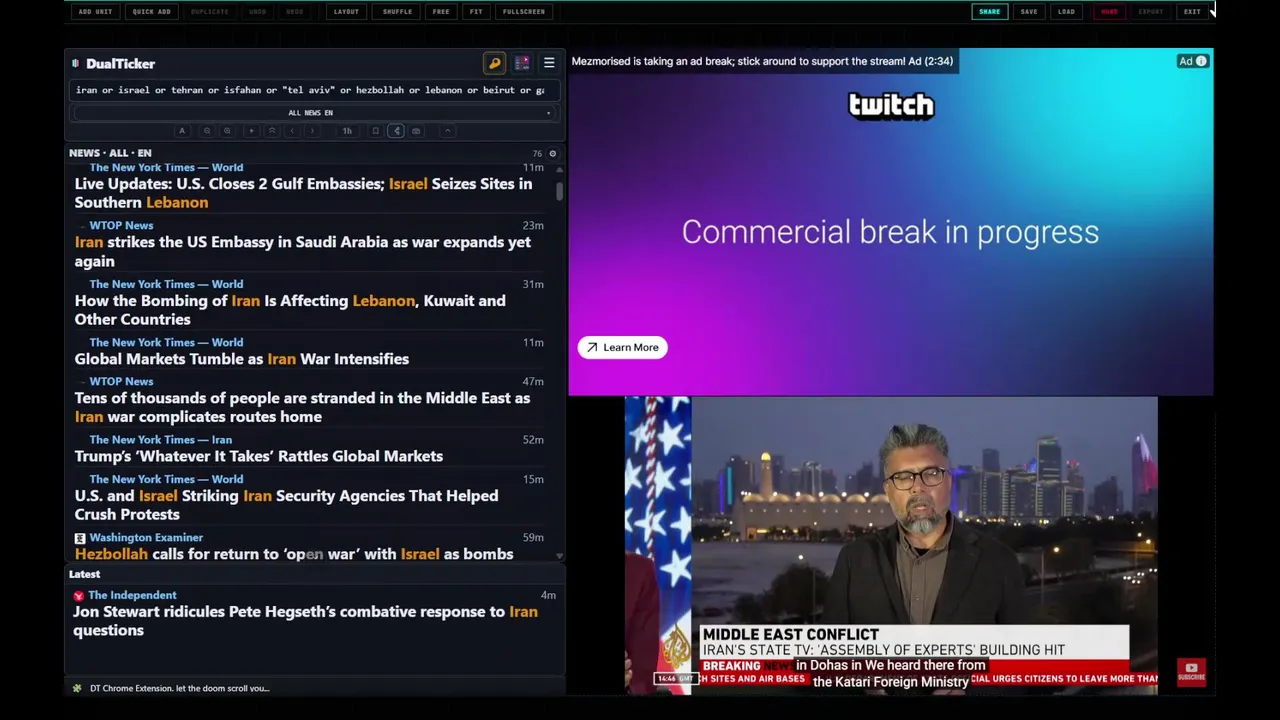Click Learn More on Twitch ad
This screenshot has width=1280, height=720.
(x=623, y=348)
